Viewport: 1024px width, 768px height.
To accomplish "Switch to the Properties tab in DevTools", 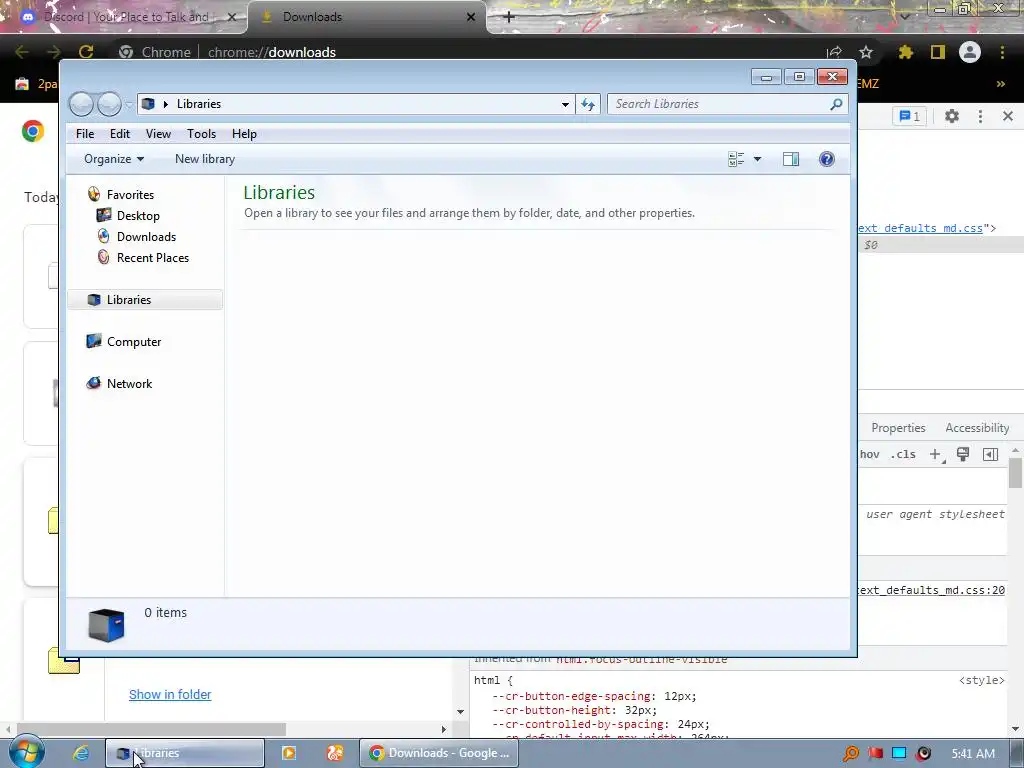I will [898, 428].
